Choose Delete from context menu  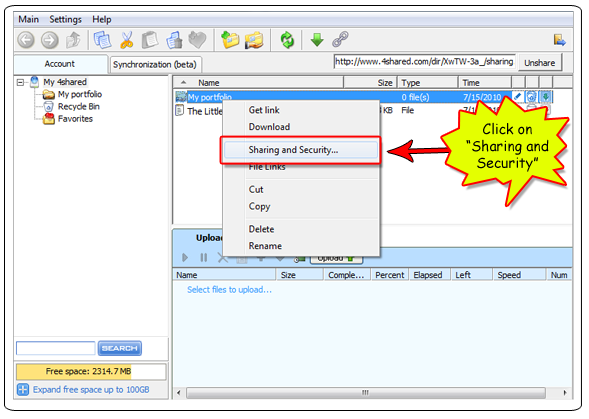coord(301,229)
